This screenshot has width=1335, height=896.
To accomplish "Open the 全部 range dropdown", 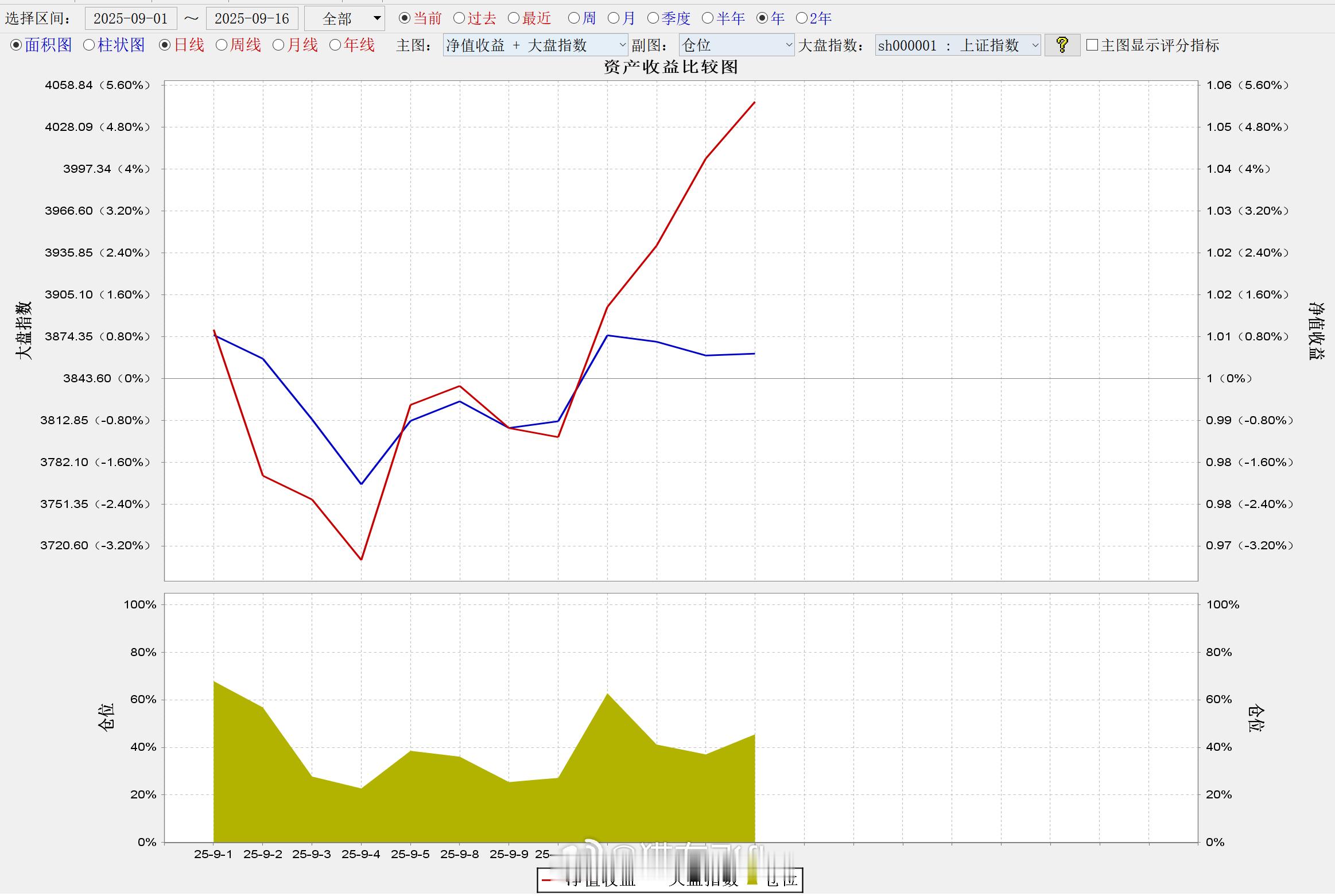I will (344, 18).
